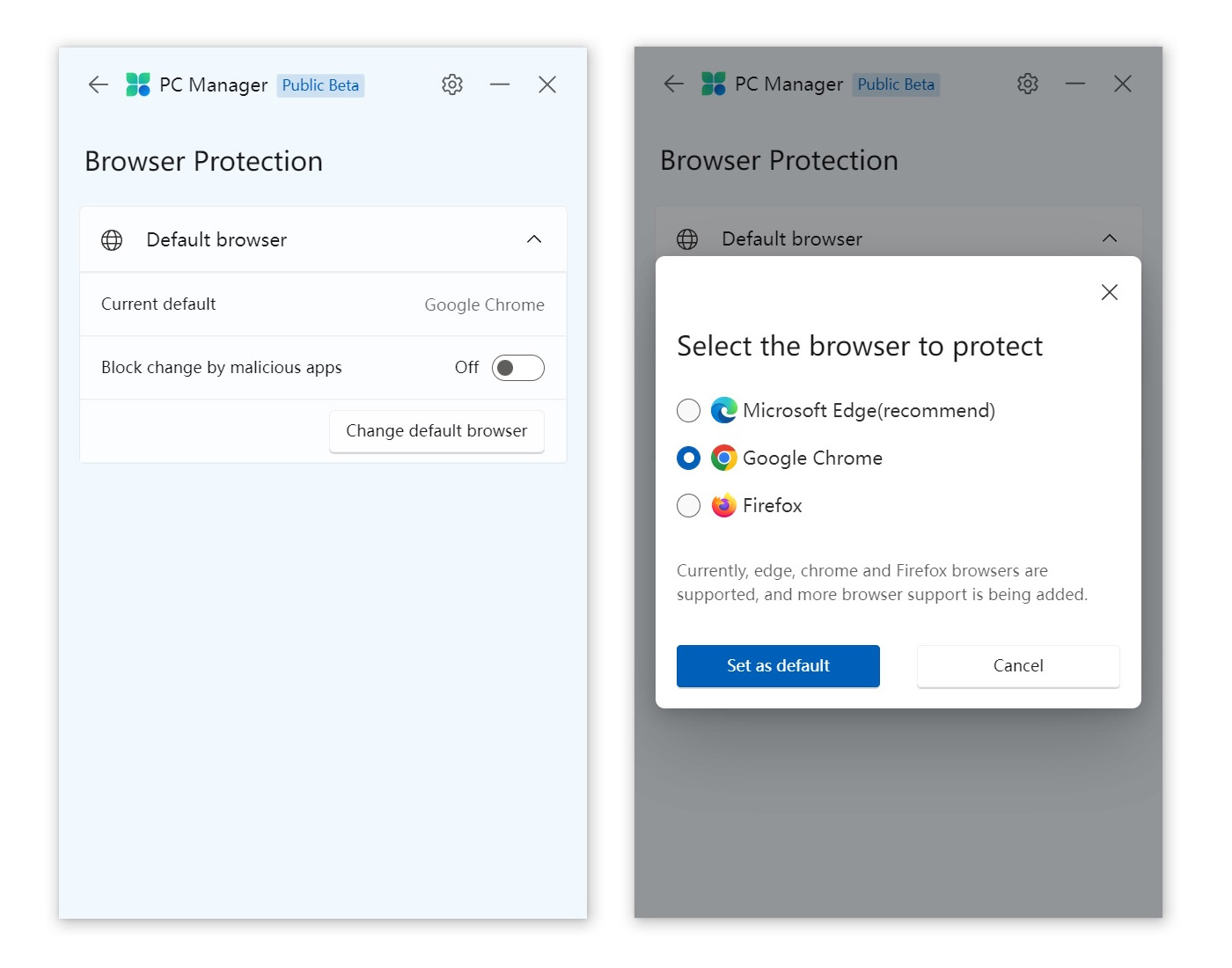Image resolution: width=1232 pixels, height=968 pixels.
Task: Select the Google Chrome radio button
Action: click(x=689, y=458)
